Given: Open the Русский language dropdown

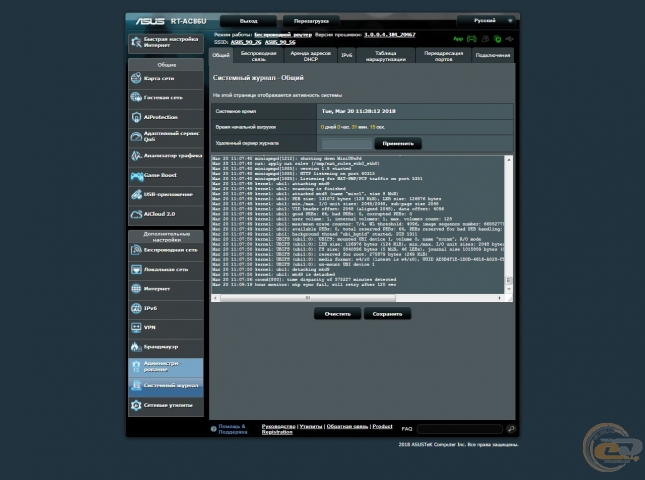Looking at the screenshot, I should tap(486, 21).
